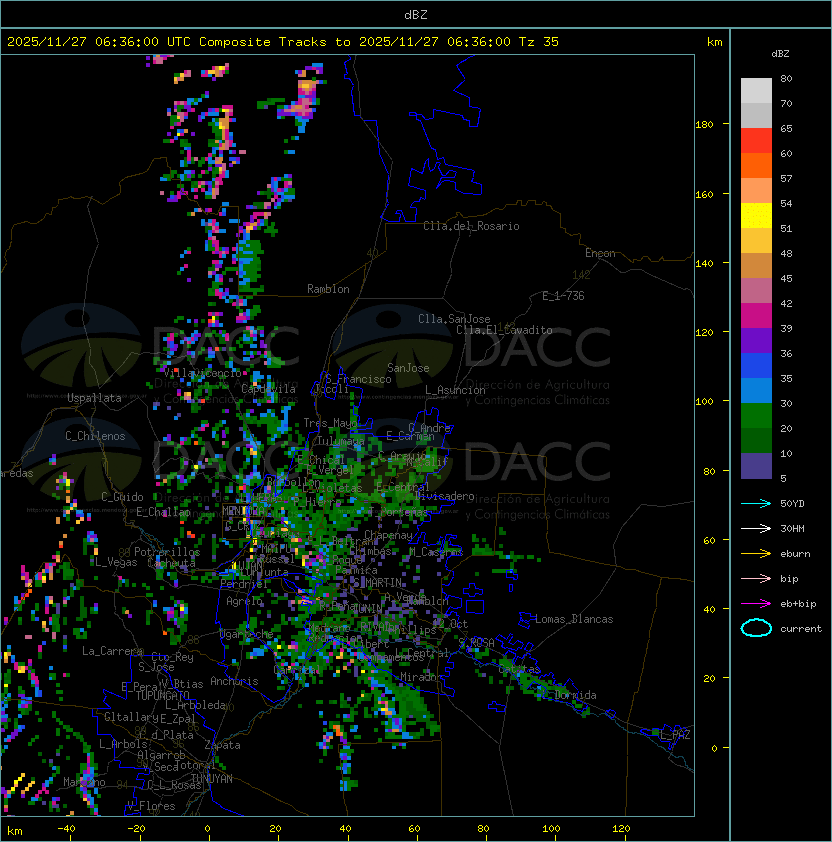The image size is (832, 842).
Task: Select the orange swatch between 60 and 57
Action: coord(756,166)
